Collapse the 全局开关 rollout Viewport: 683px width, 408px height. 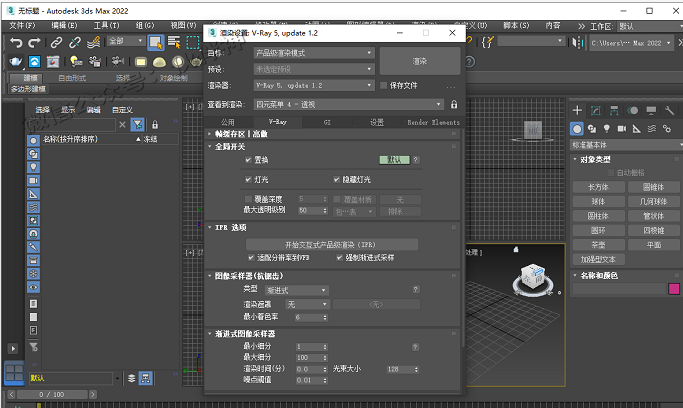pyautogui.click(x=230, y=147)
